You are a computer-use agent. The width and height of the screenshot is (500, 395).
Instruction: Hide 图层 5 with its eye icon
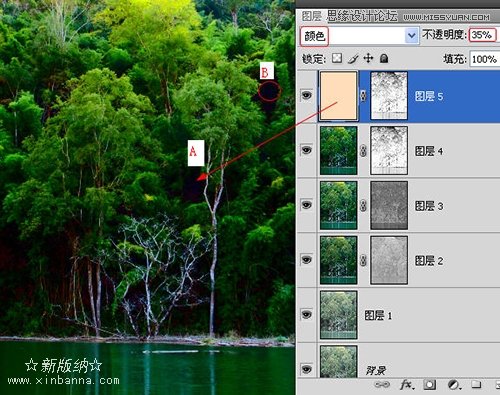tap(307, 96)
